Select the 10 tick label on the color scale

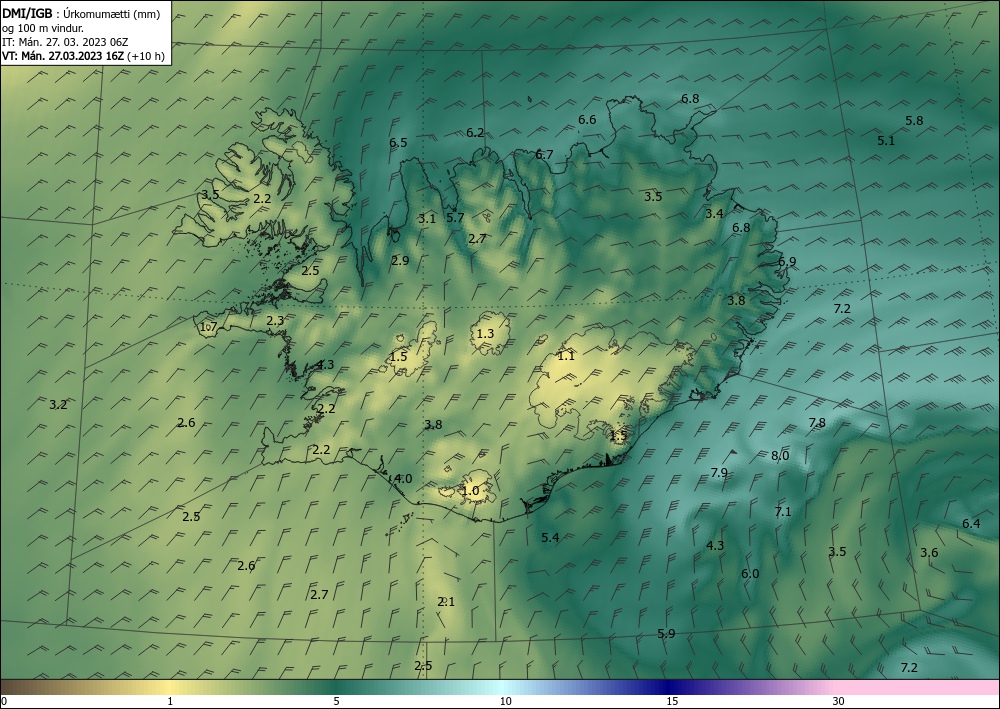pyautogui.click(x=505, y=701)
